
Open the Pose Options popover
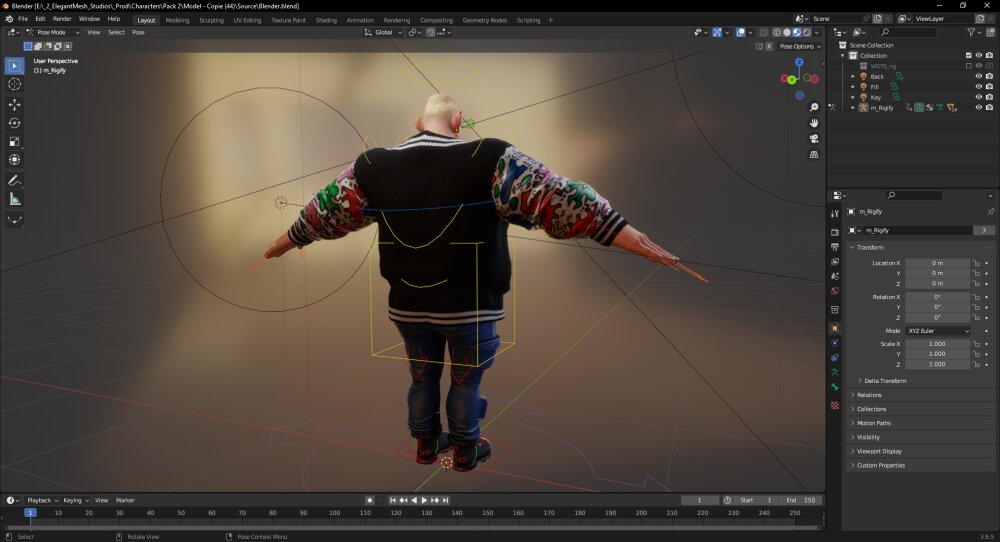[x=800, y=47]
